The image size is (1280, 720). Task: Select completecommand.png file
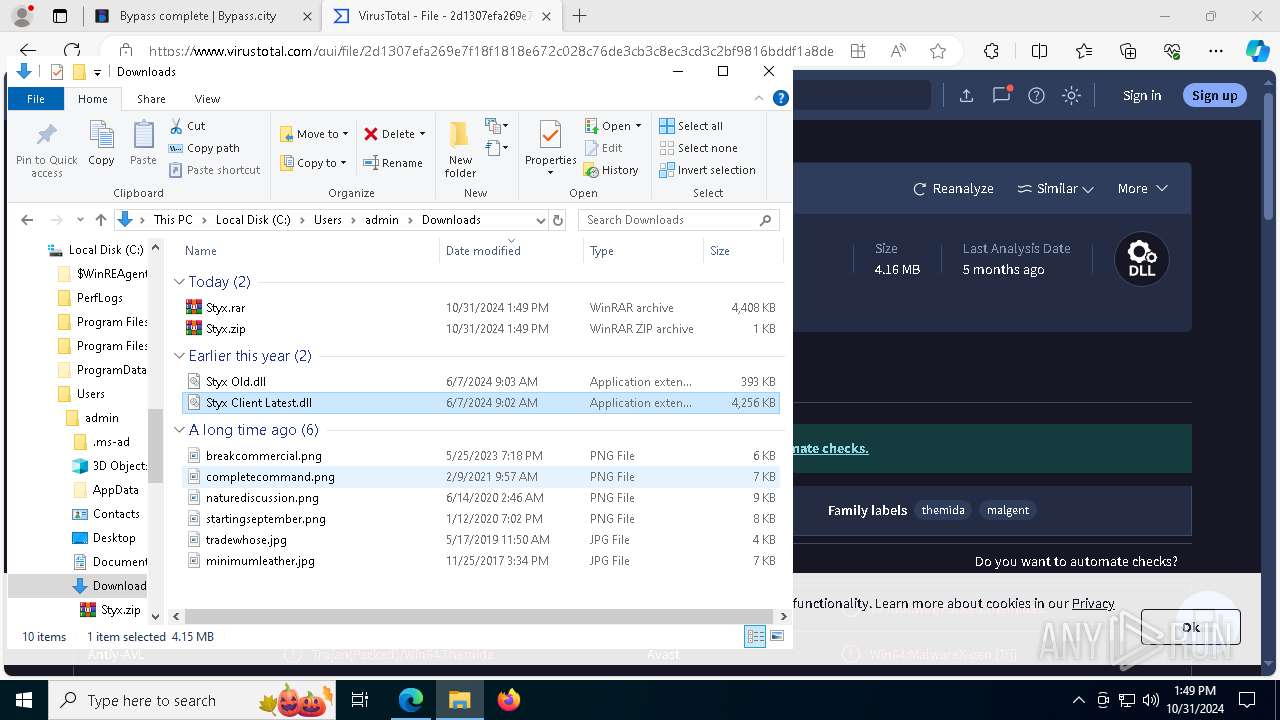click(480, 477)
